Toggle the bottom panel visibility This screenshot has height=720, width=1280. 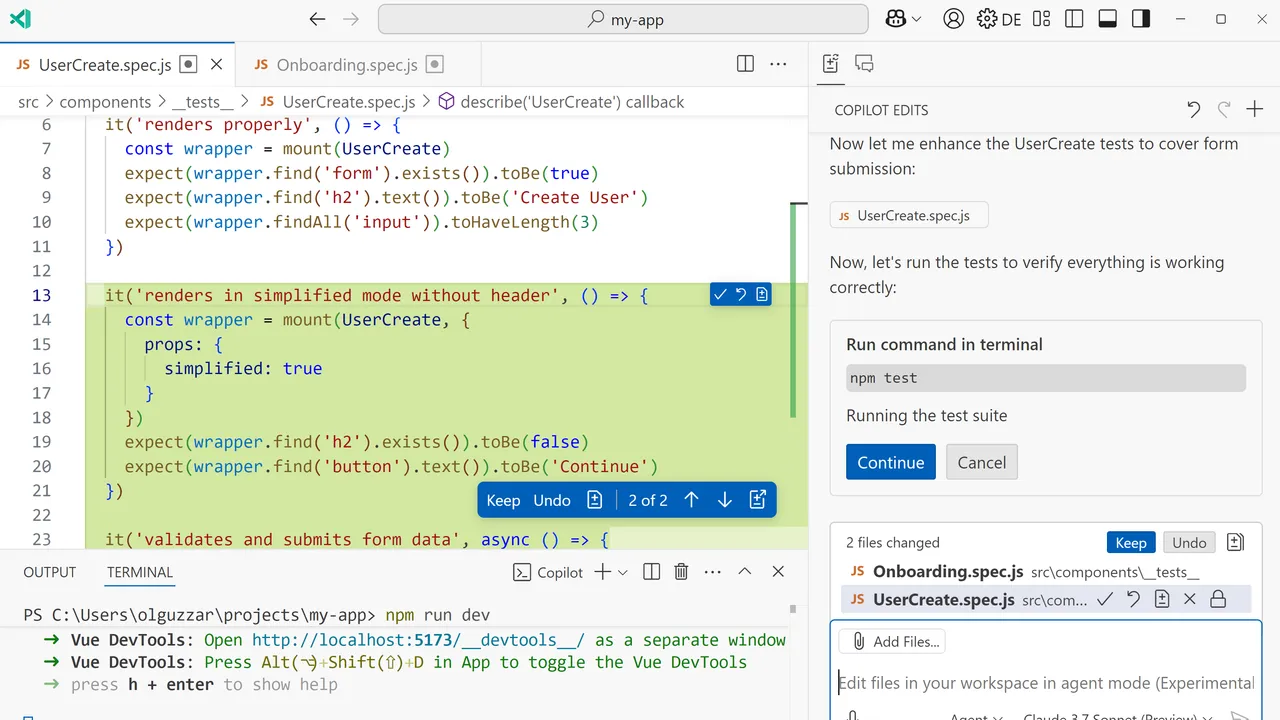pyautogui.click(x=1107, y=19)
